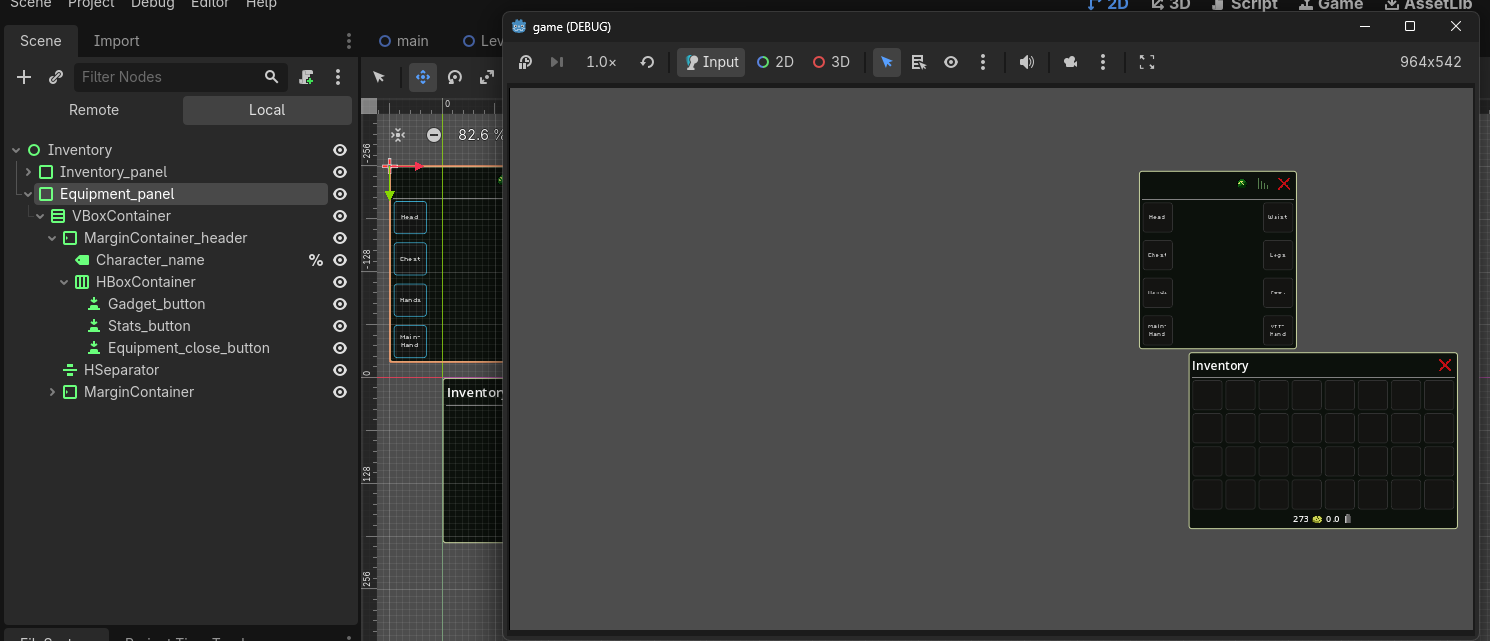
Task: Reset game speed with the circular arrow
Action: pyautogui.click(x=647, y=62)
